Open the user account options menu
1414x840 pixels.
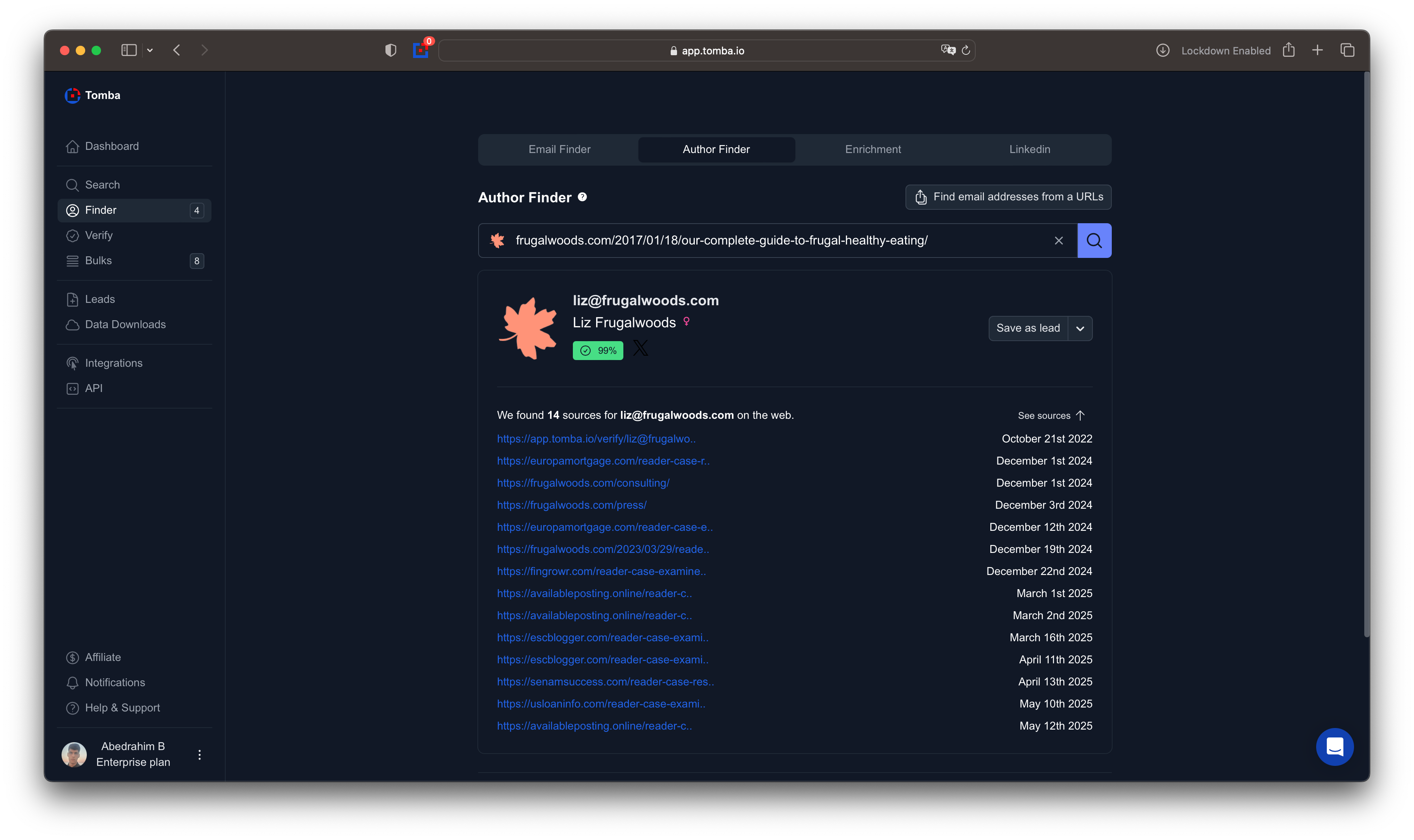[x=199, y=754]
